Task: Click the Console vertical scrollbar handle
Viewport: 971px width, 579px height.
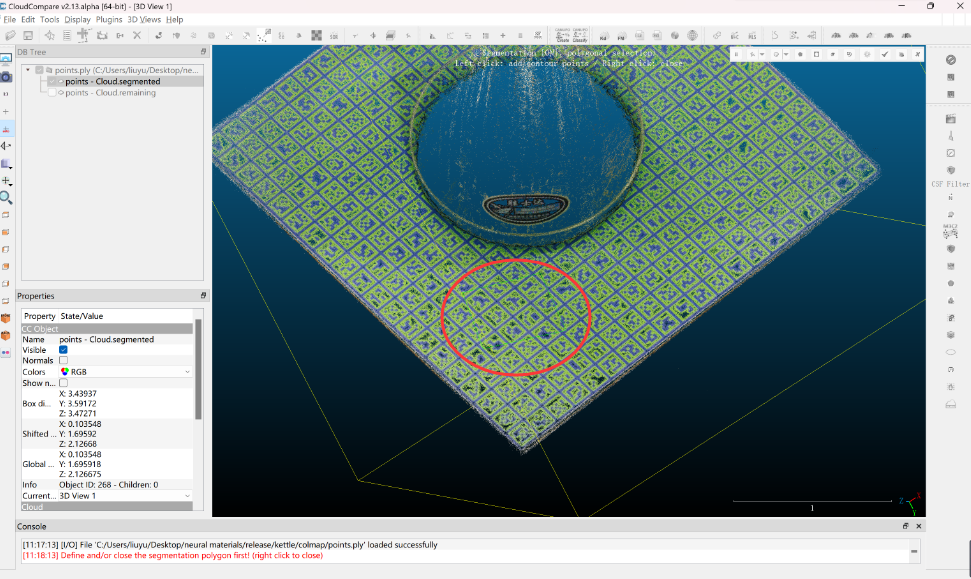Action: point(914,551)
